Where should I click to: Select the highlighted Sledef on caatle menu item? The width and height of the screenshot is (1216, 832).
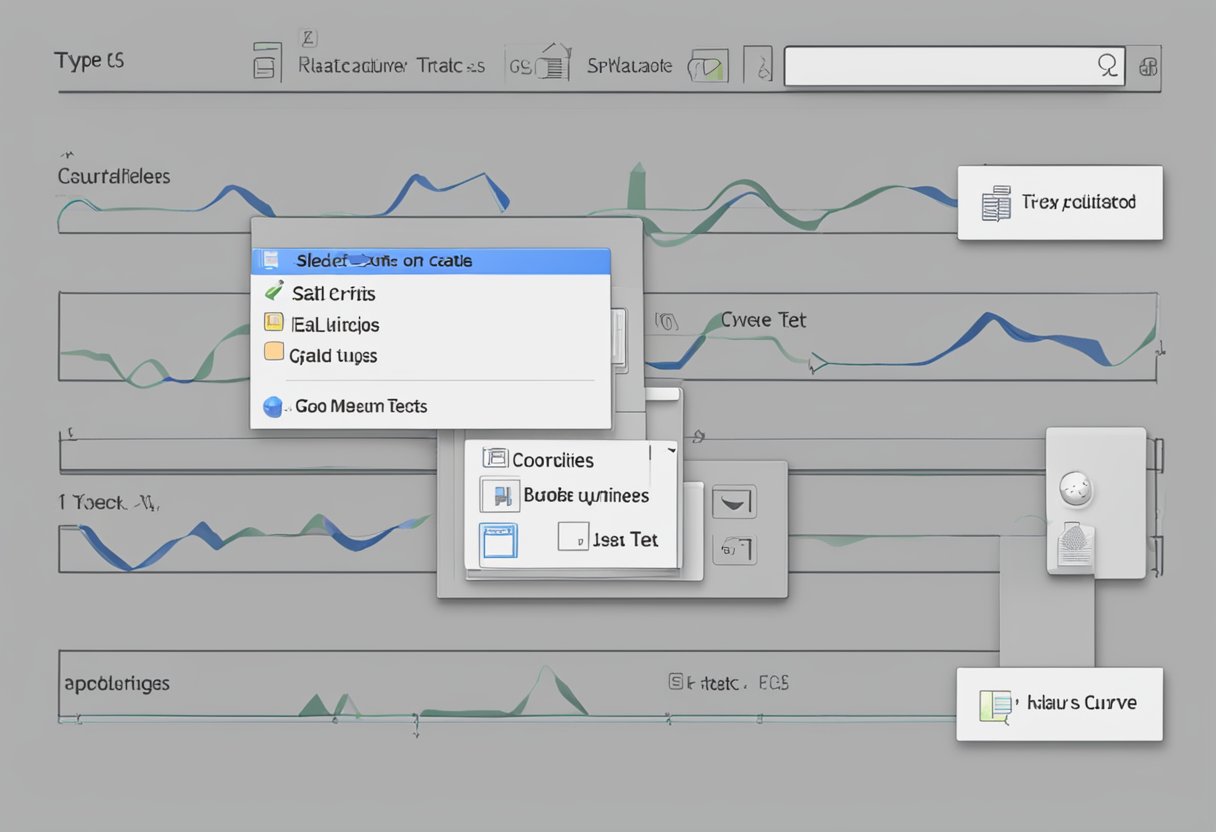coord(430,261)
